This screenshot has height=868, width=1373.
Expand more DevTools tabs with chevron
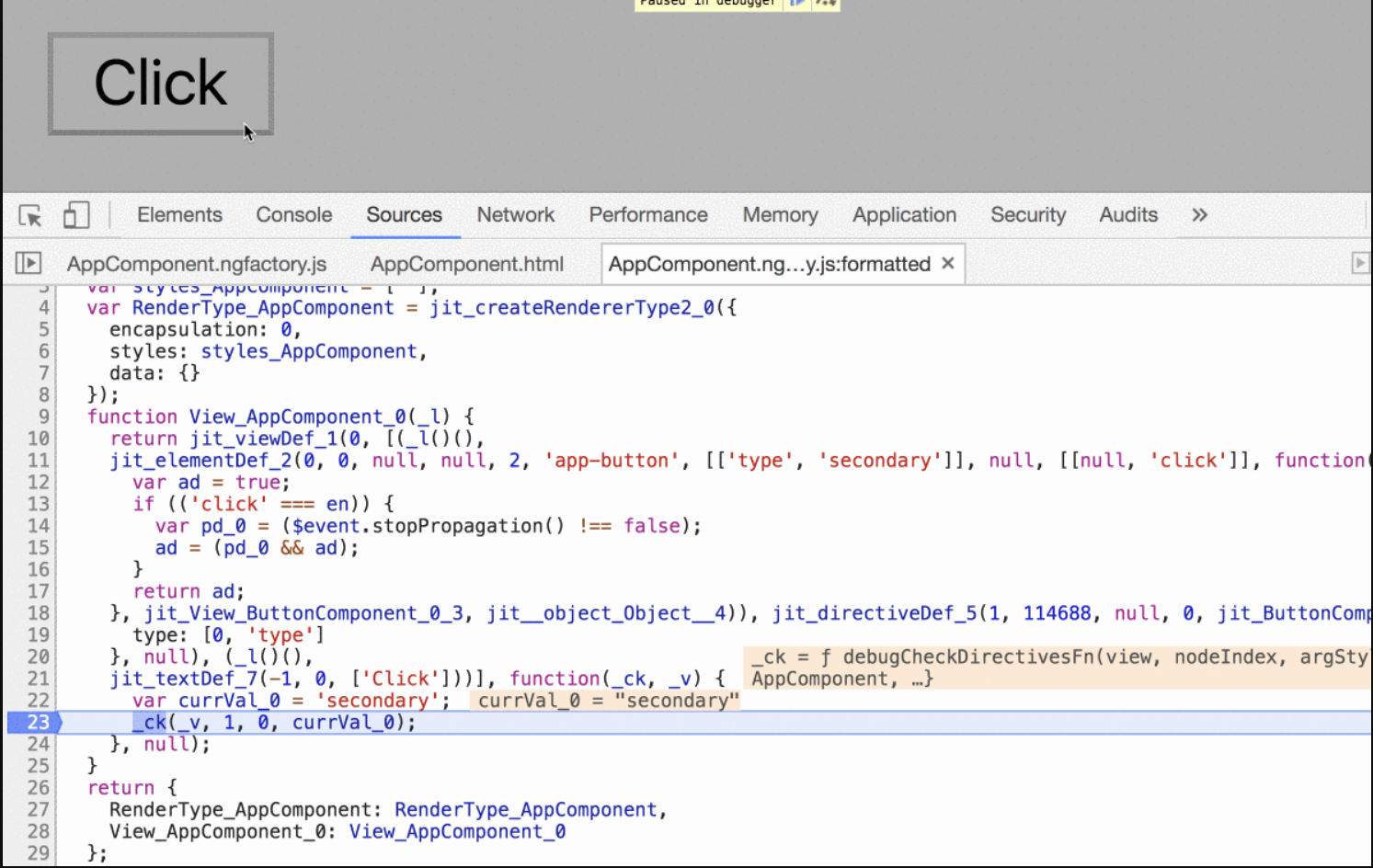[1199, 215]
